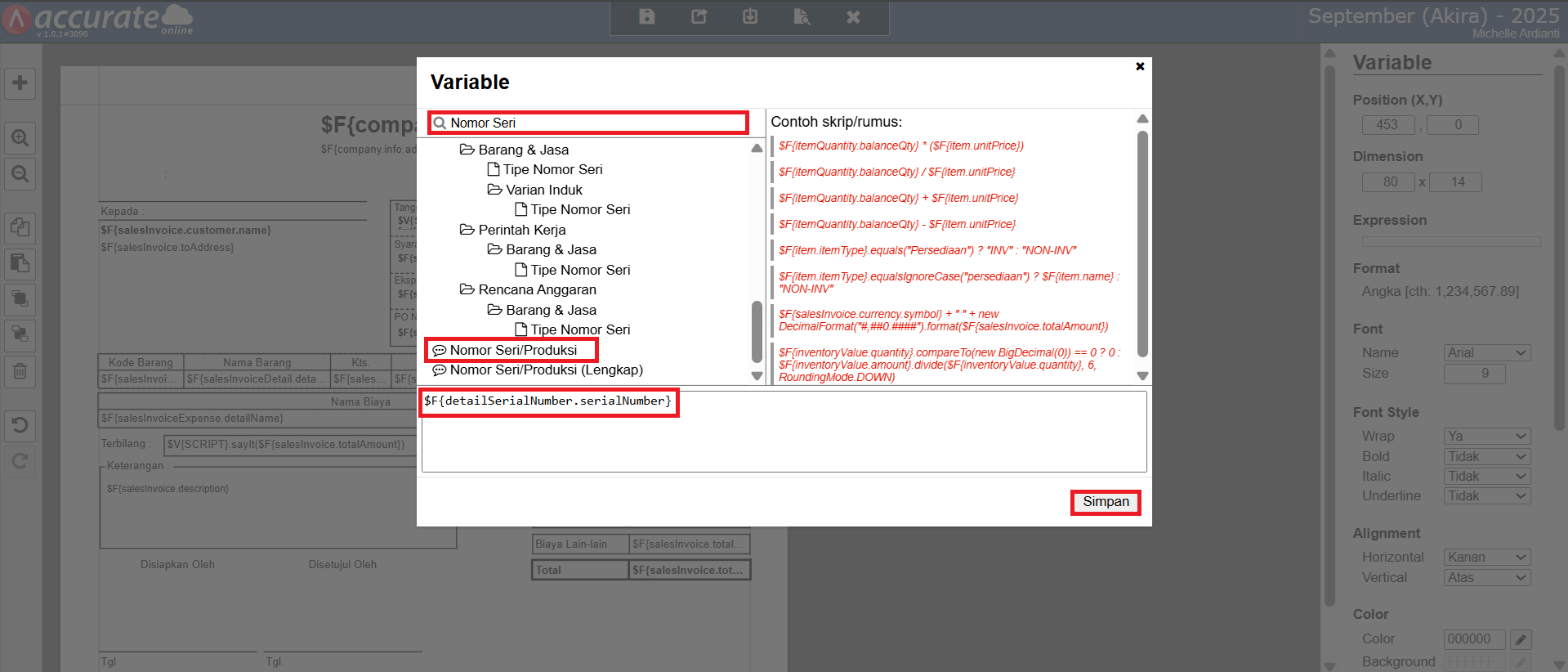Click the export icon in top toolbar
The width and height of the screenshot is (1568, 672).
click(699, 17)
